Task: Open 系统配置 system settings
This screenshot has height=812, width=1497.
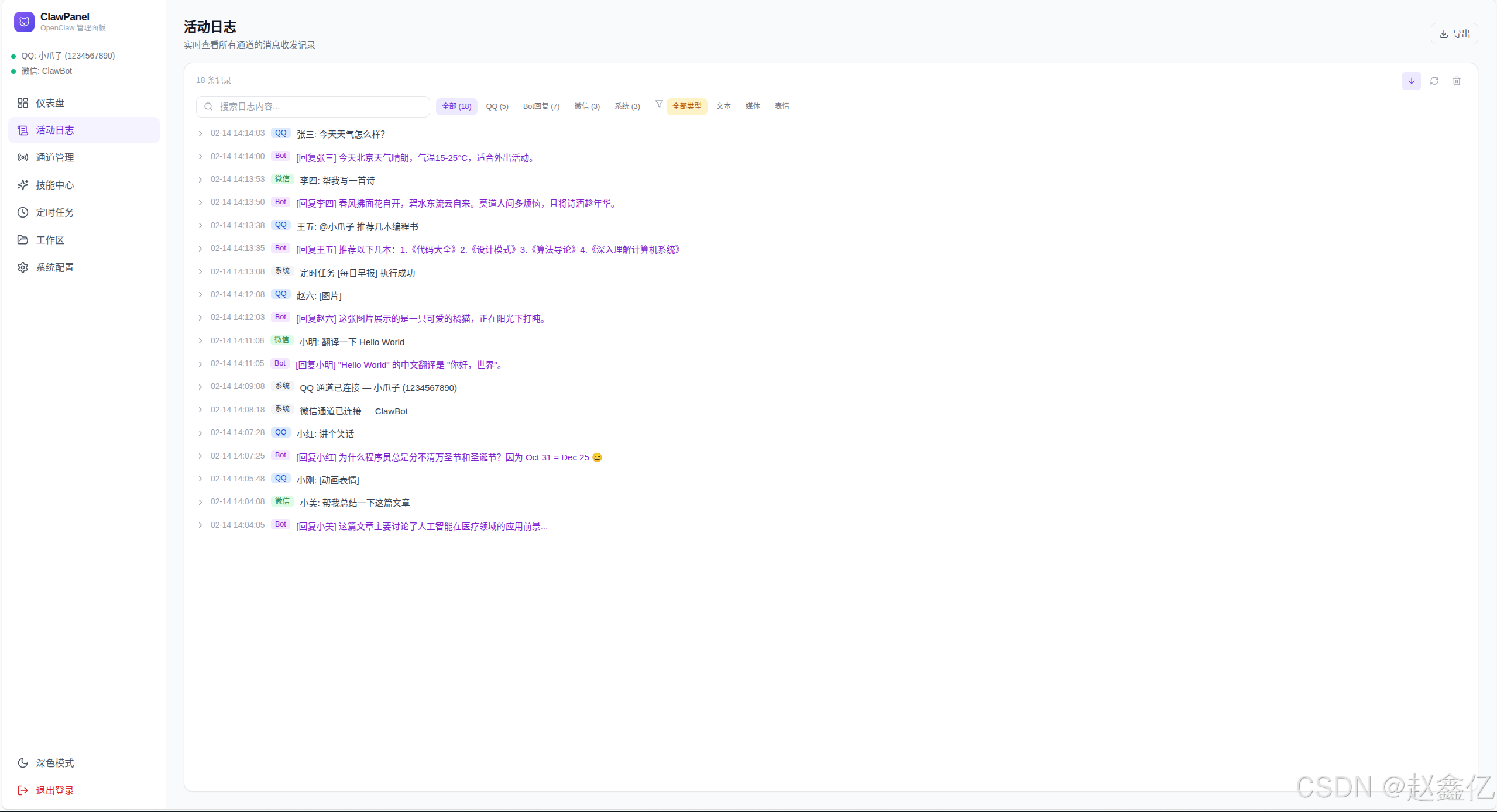Action: (x=55, y=267)
